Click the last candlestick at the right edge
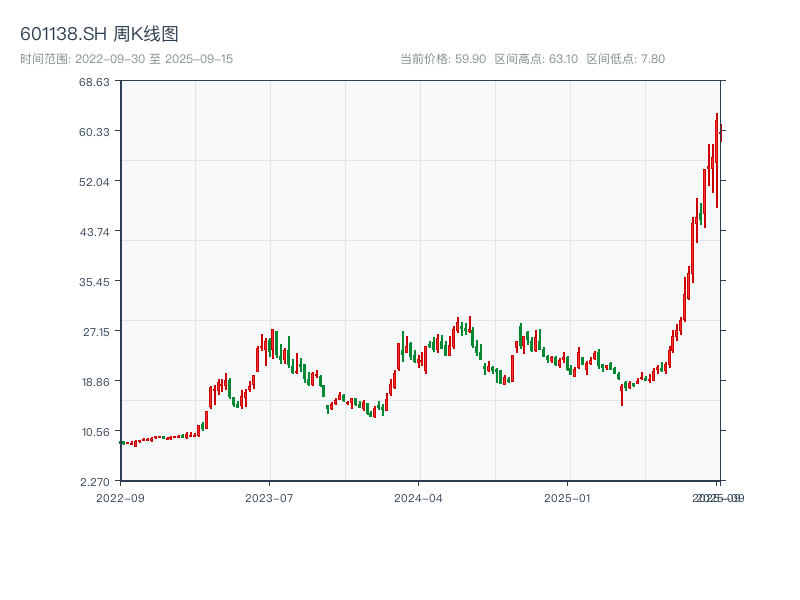The height and width of the screenshot is (600, 800). coord(721,133)
